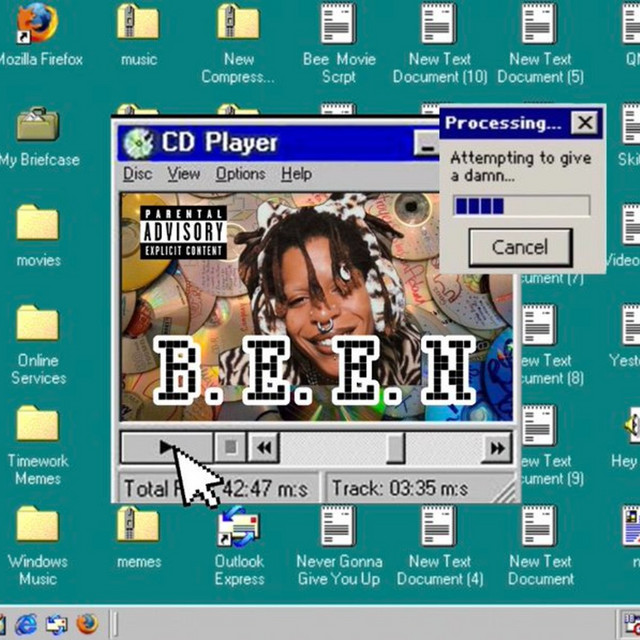
Task: Open the text document labeled (9)
Action: click(539, 425)
